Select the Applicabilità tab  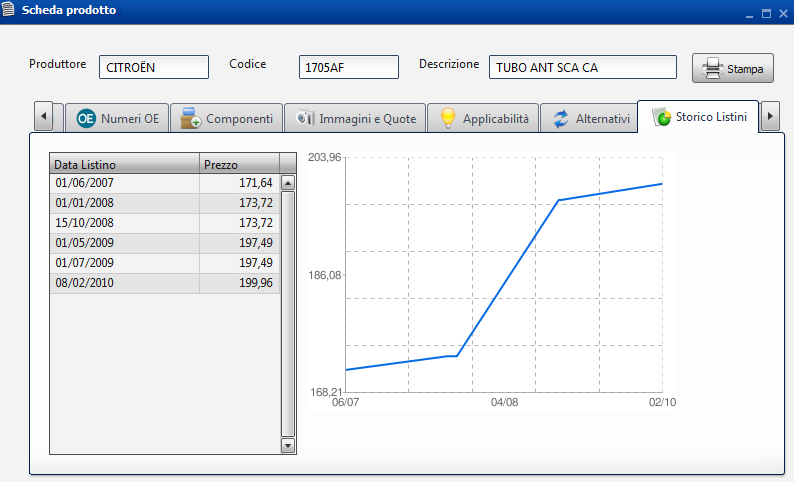click(483, 118)
